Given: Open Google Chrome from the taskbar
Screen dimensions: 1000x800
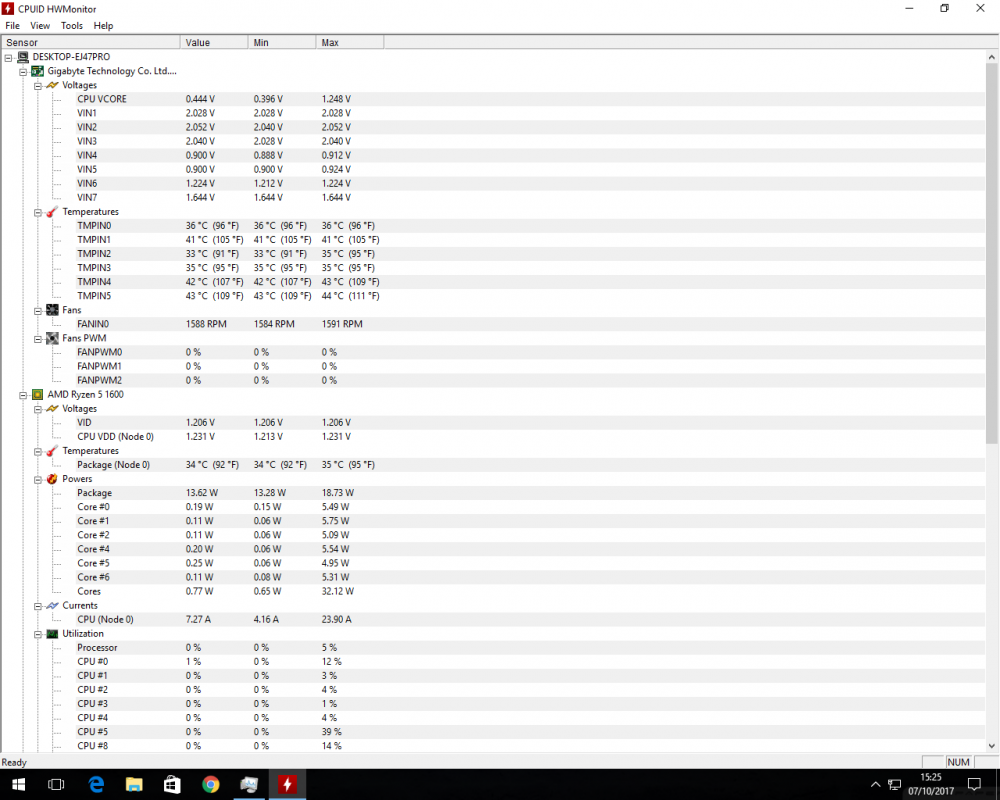Looking at the screenshot, I should [x=210, y=784].
